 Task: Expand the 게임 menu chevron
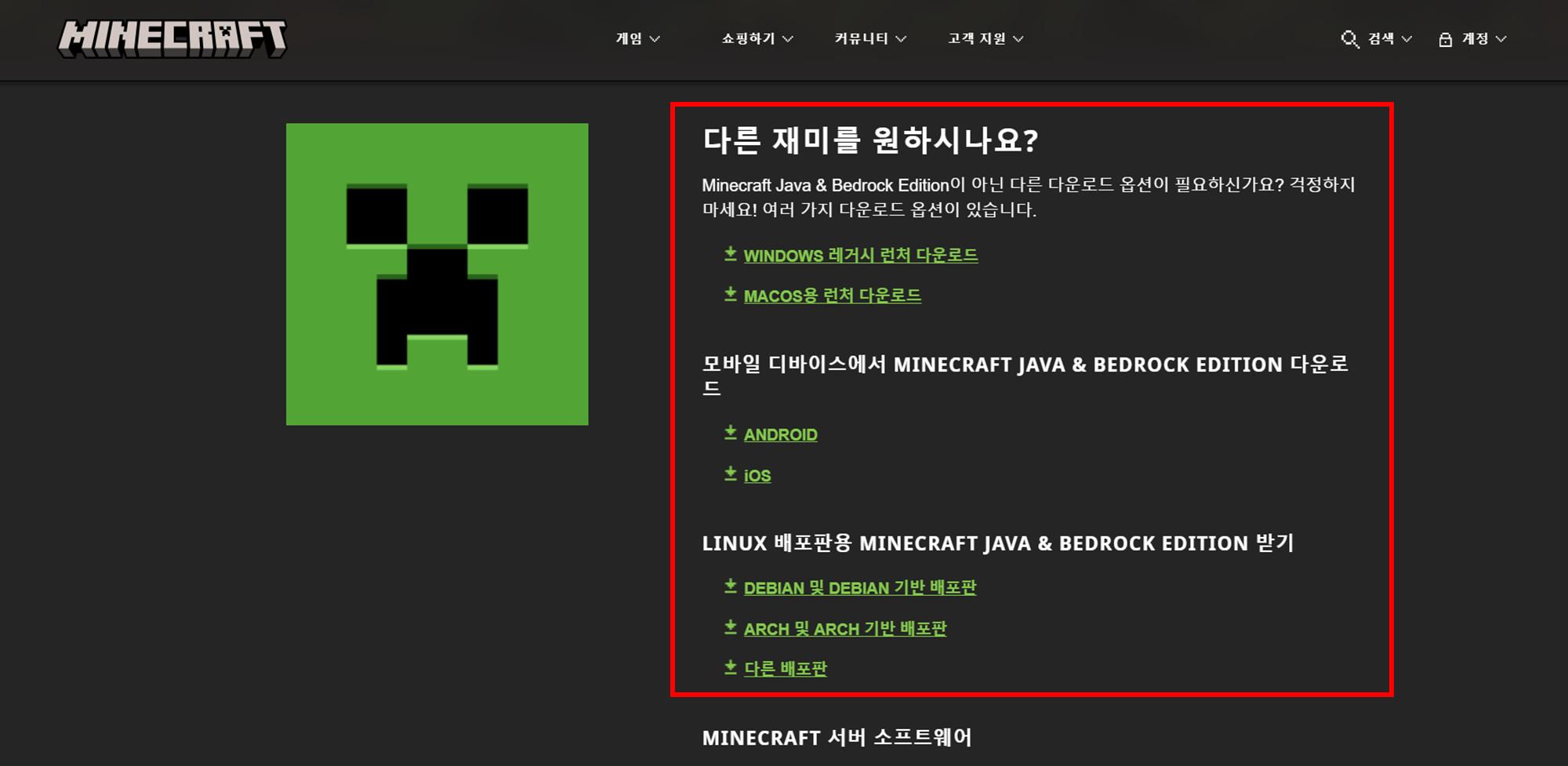pyautogui.click(x=655, y=39)
